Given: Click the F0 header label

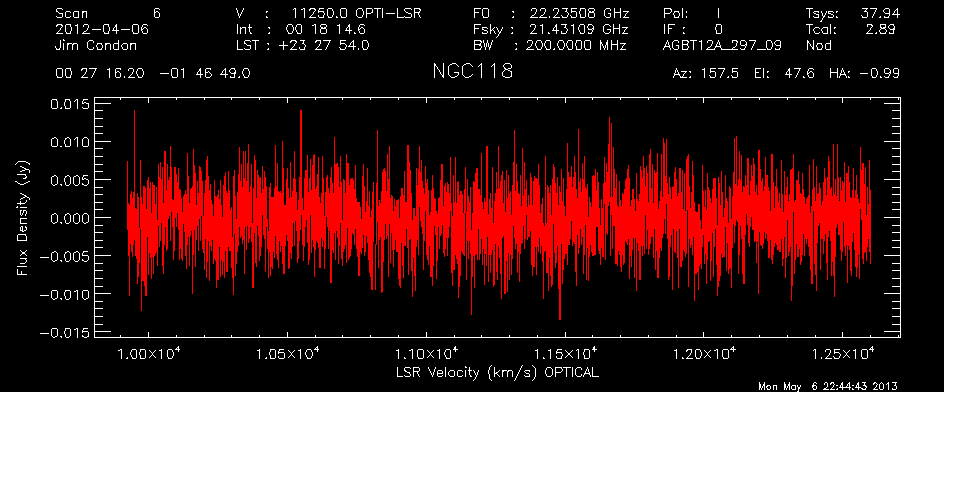Looking at the screenshot, I should 481,13.
